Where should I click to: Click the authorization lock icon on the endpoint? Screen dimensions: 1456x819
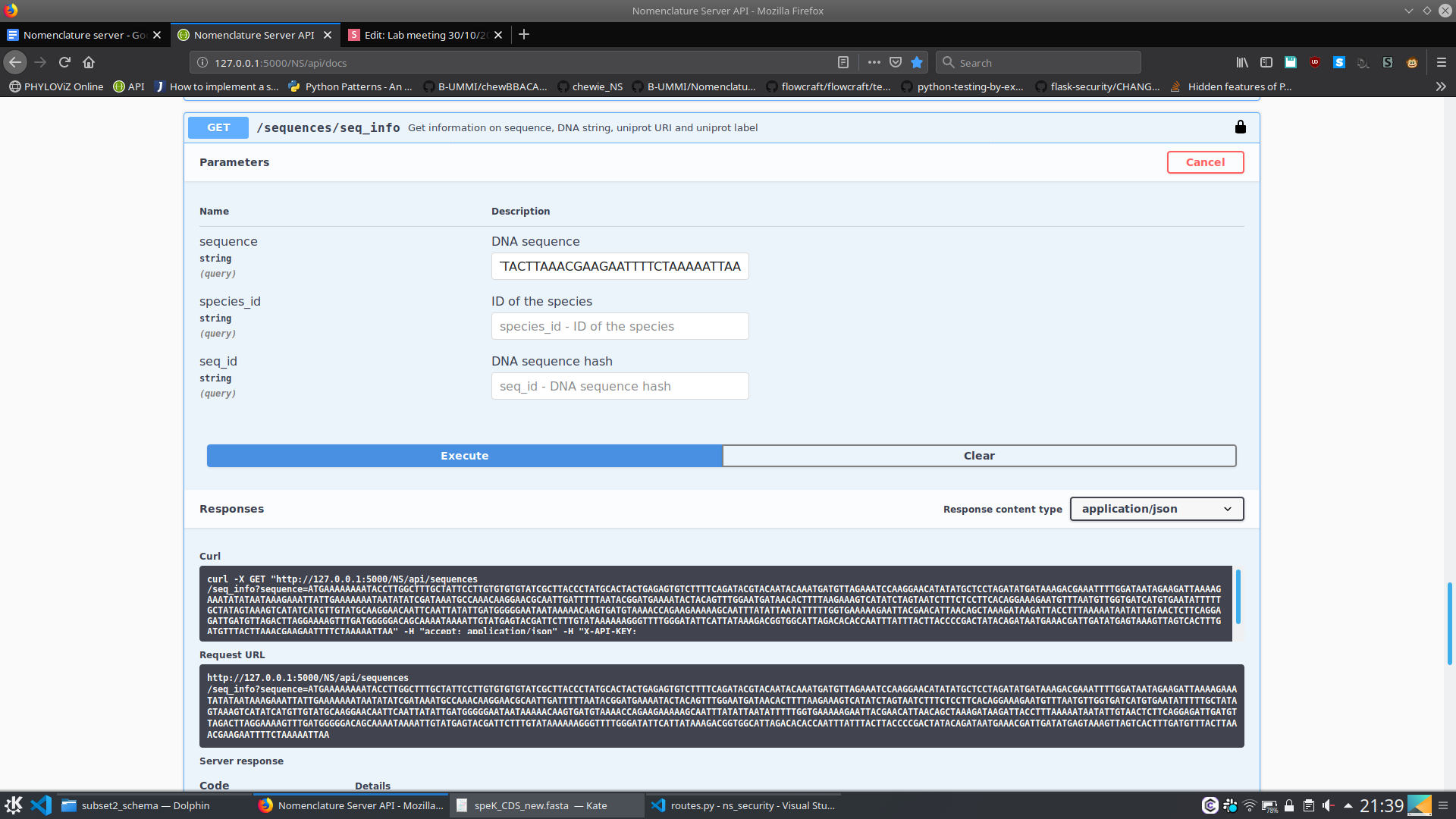[1240, 127]
